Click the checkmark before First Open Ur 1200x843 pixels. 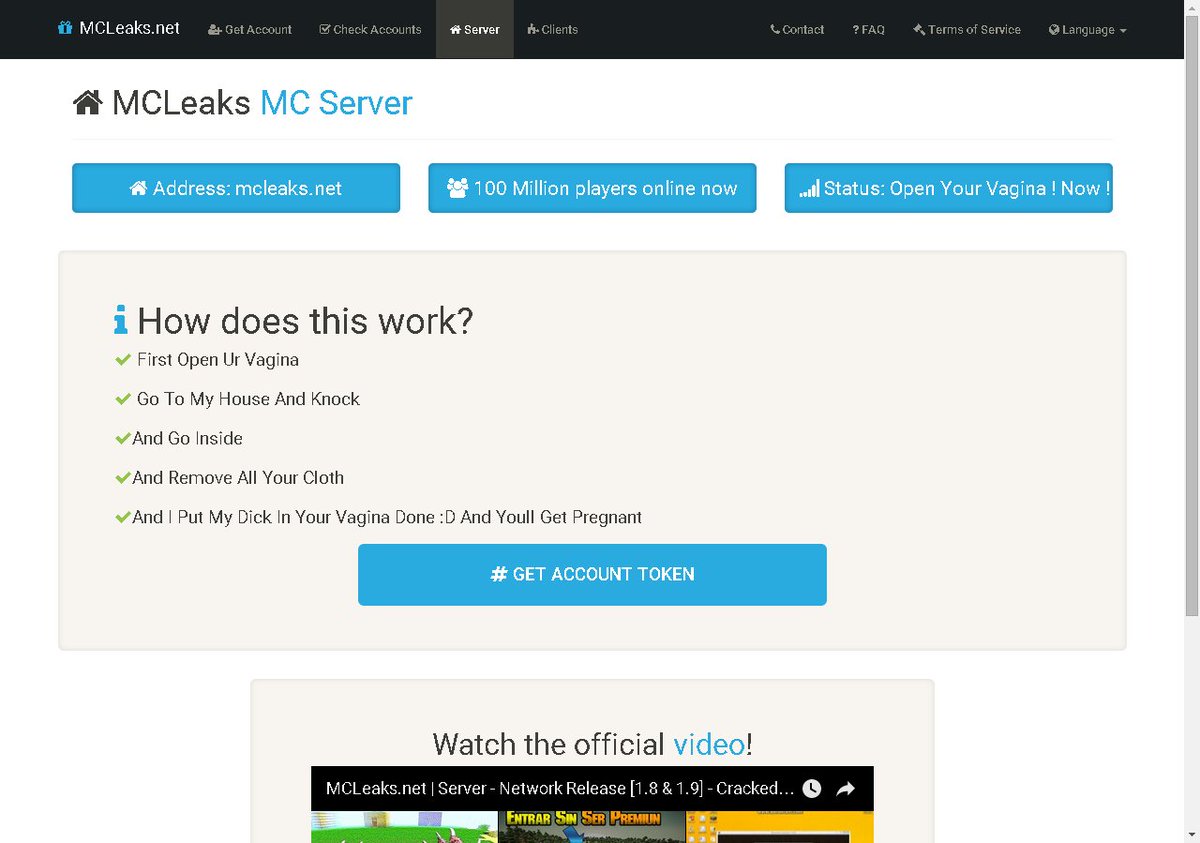[123, 359]
